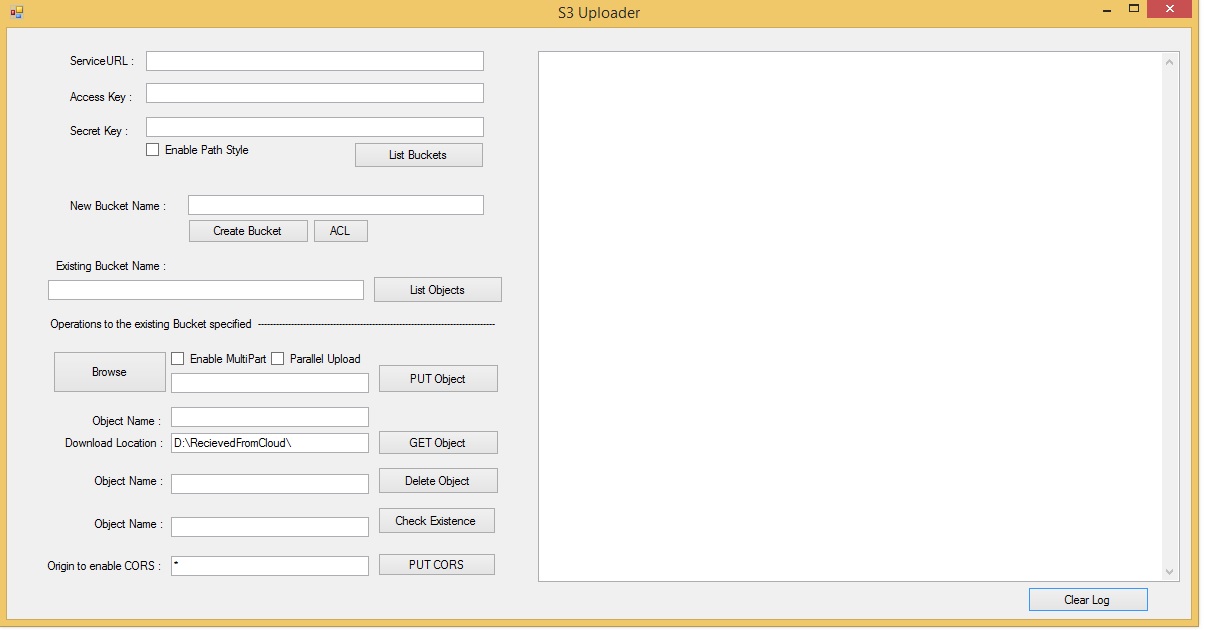Open the ACL button
1205x630 pixels.
pyautogui.click(x=340, y=231)
